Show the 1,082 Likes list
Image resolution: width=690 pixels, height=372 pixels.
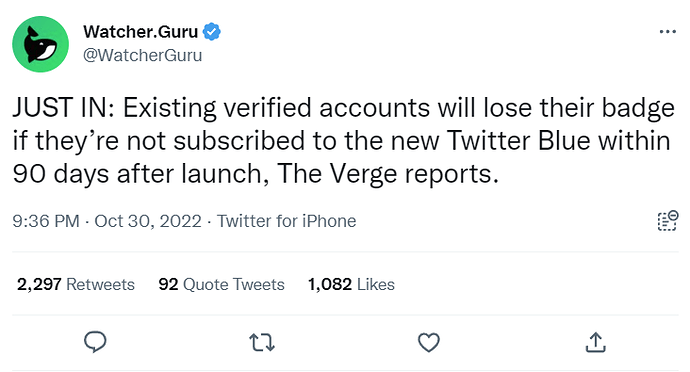point(351,284)
